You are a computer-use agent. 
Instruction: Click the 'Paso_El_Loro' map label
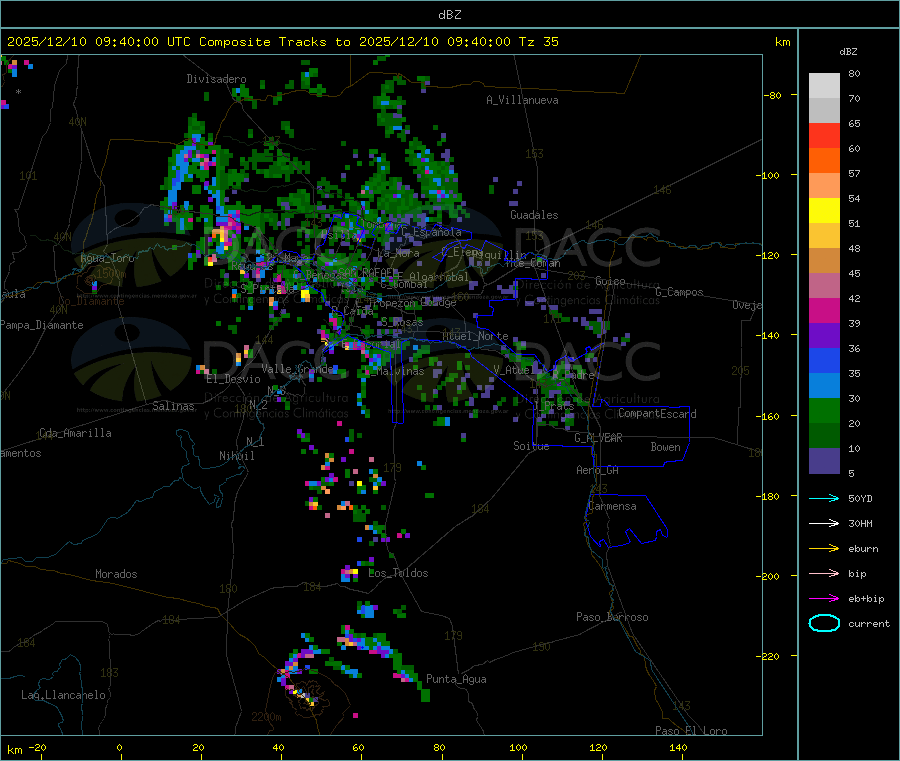[x=691, y=731]
